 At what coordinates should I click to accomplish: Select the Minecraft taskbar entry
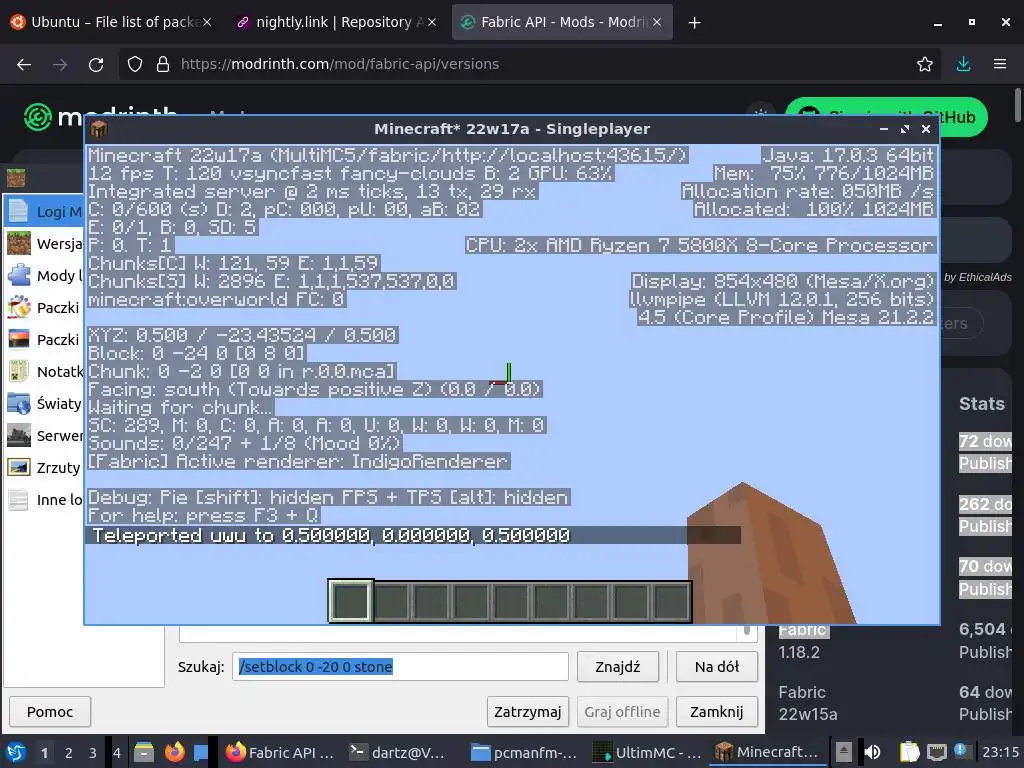click(768, 752)
